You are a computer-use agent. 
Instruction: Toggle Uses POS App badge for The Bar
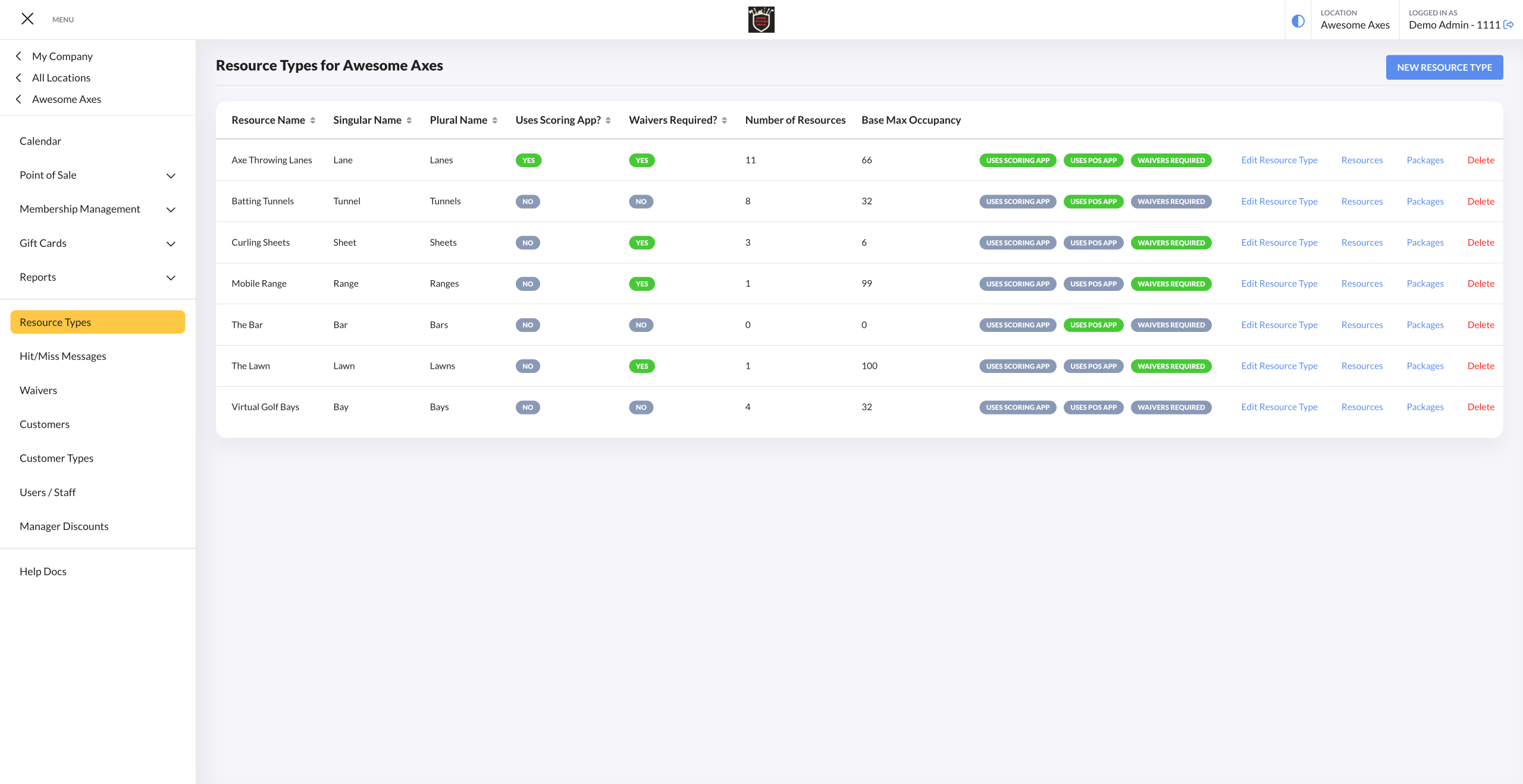pos(1093,325)
